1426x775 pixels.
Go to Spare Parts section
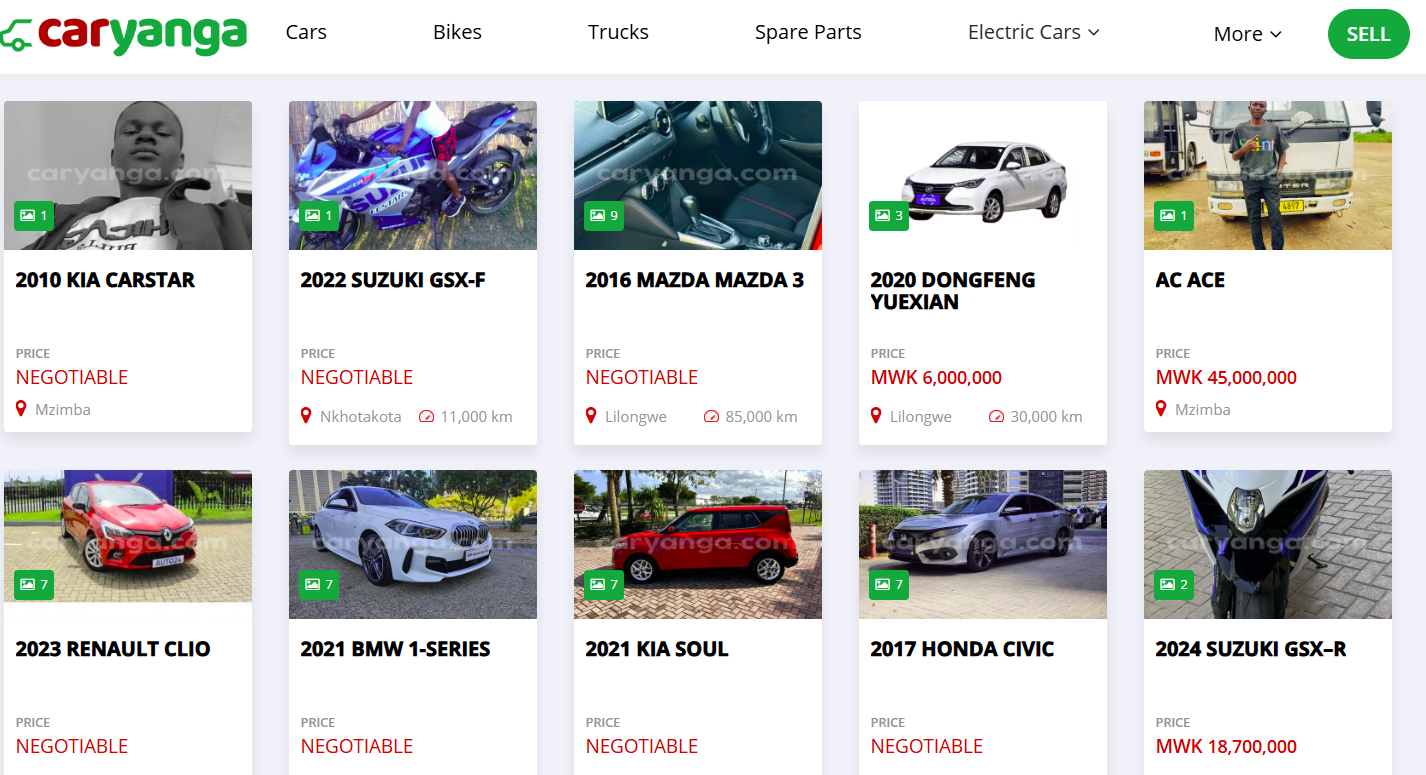(808, 32)
